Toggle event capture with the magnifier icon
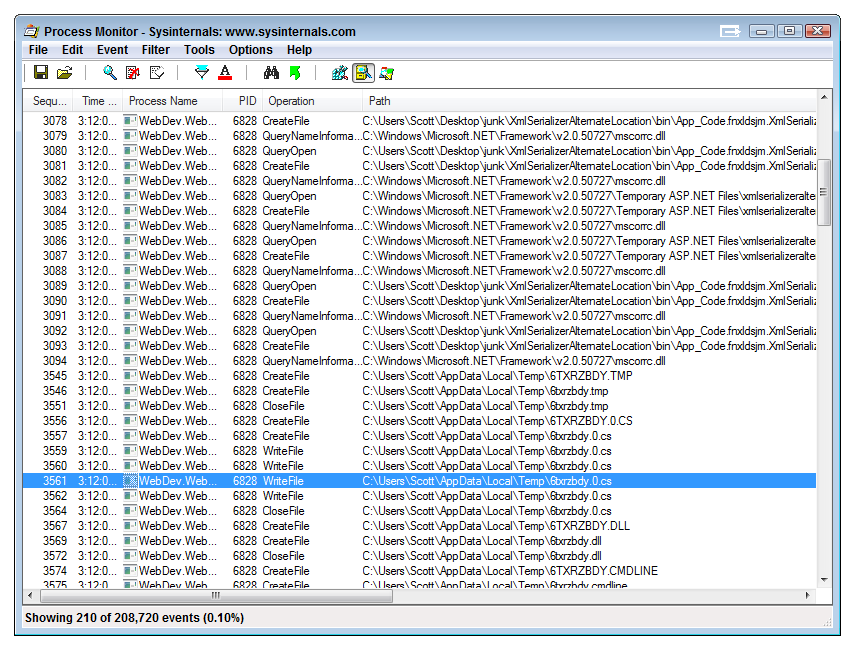The height and width of the screenshot is (654, 859). 110,72
